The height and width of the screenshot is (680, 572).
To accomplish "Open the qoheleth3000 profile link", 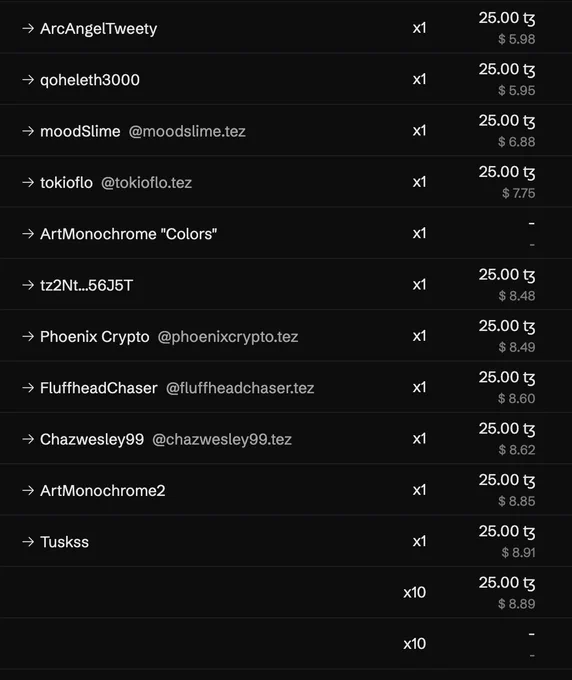I will [90, 80].
